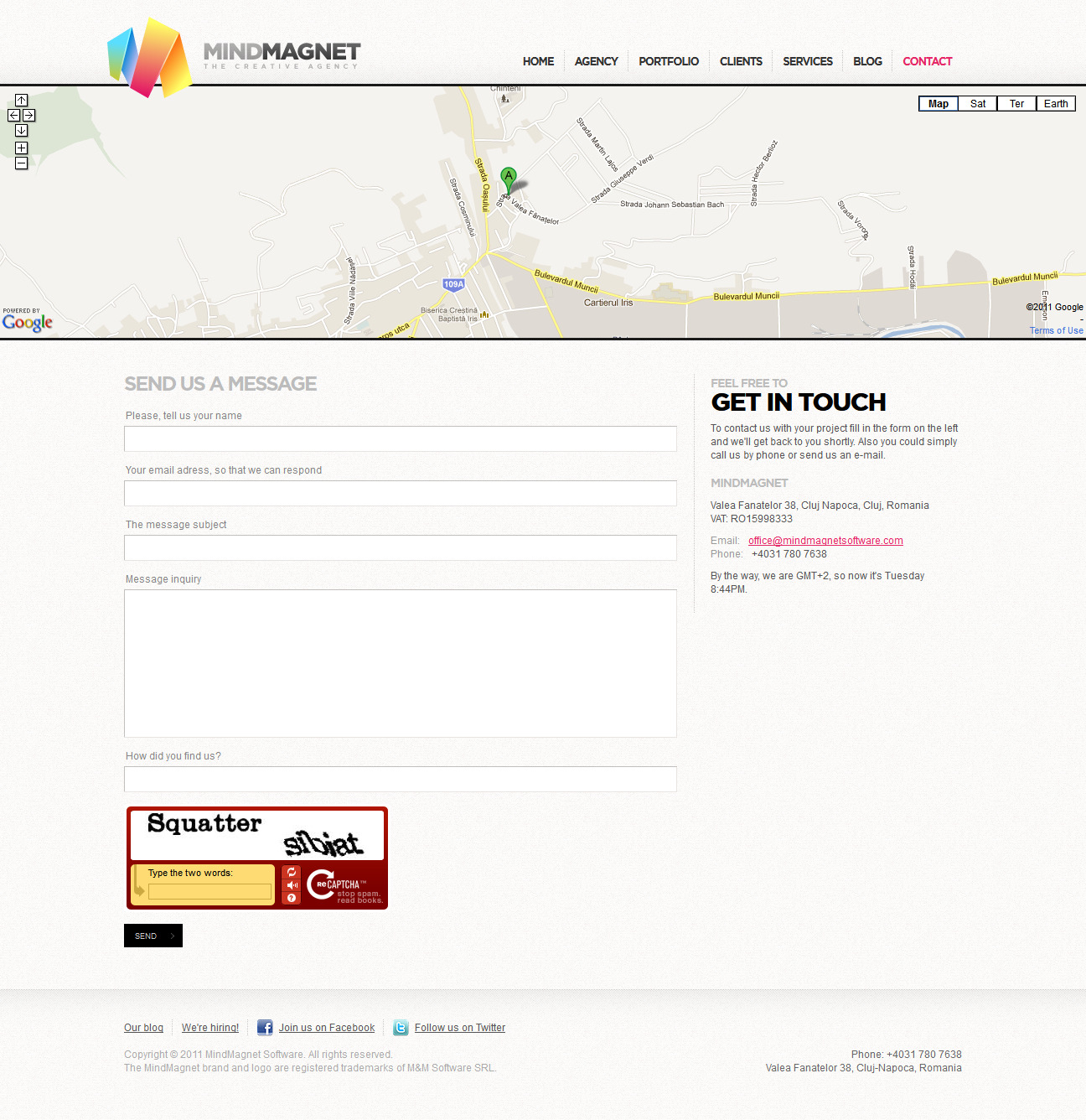Focus the message subject field
1086x1120 pixels.
pos(401,548)
